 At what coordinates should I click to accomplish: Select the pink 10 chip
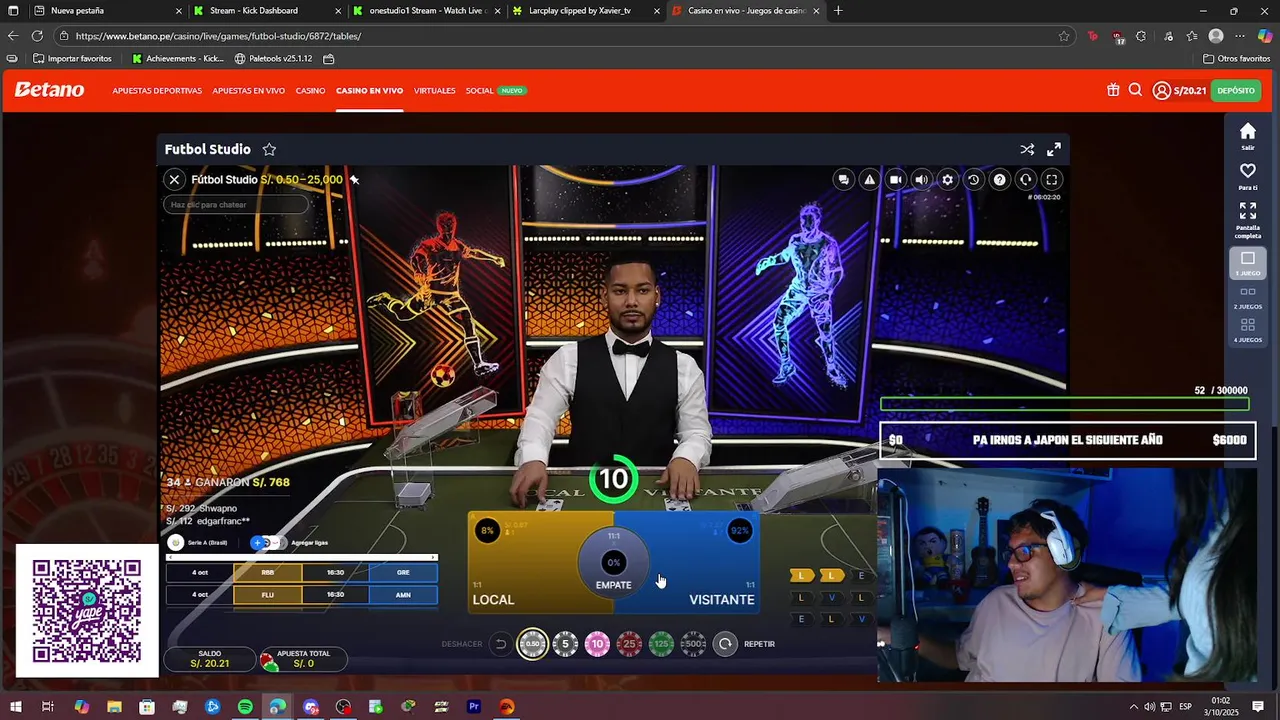pyautogui.click(x=597, y=644)
